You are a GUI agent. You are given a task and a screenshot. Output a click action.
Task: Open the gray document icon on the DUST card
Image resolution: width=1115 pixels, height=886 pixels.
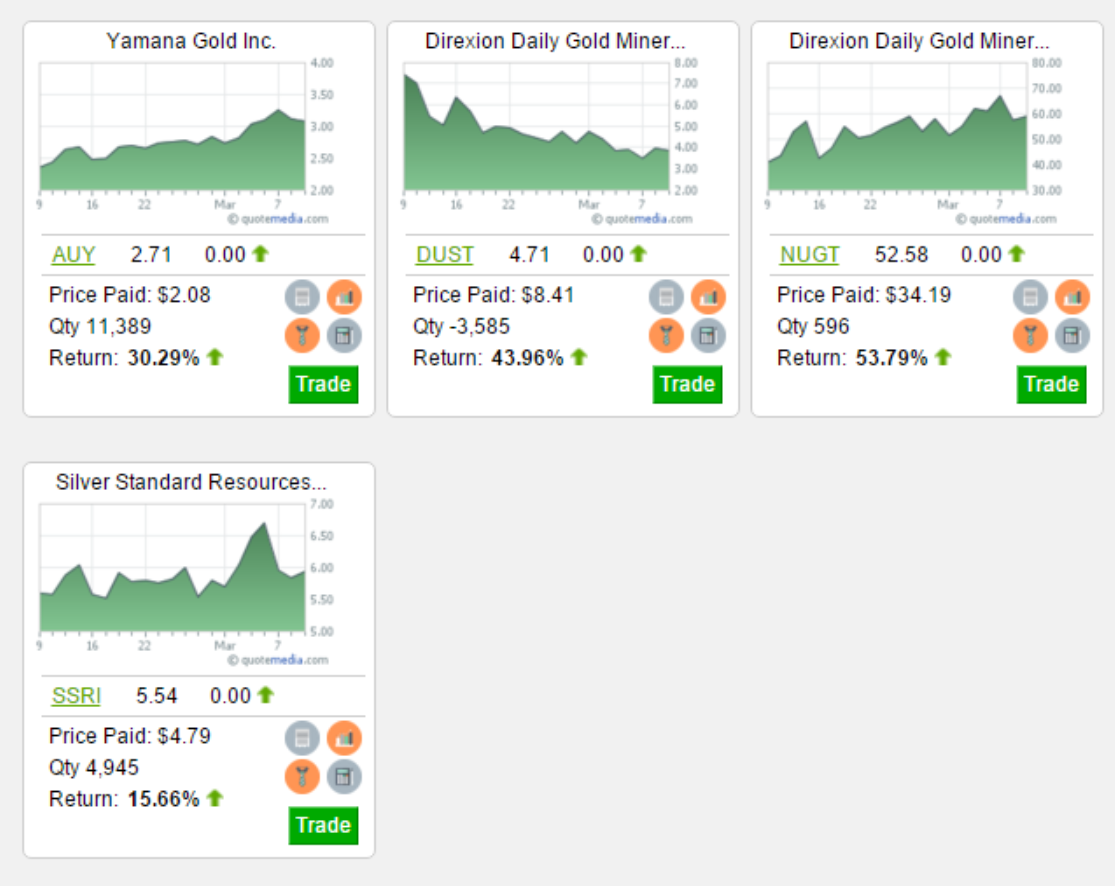click(x=666, y=297)
